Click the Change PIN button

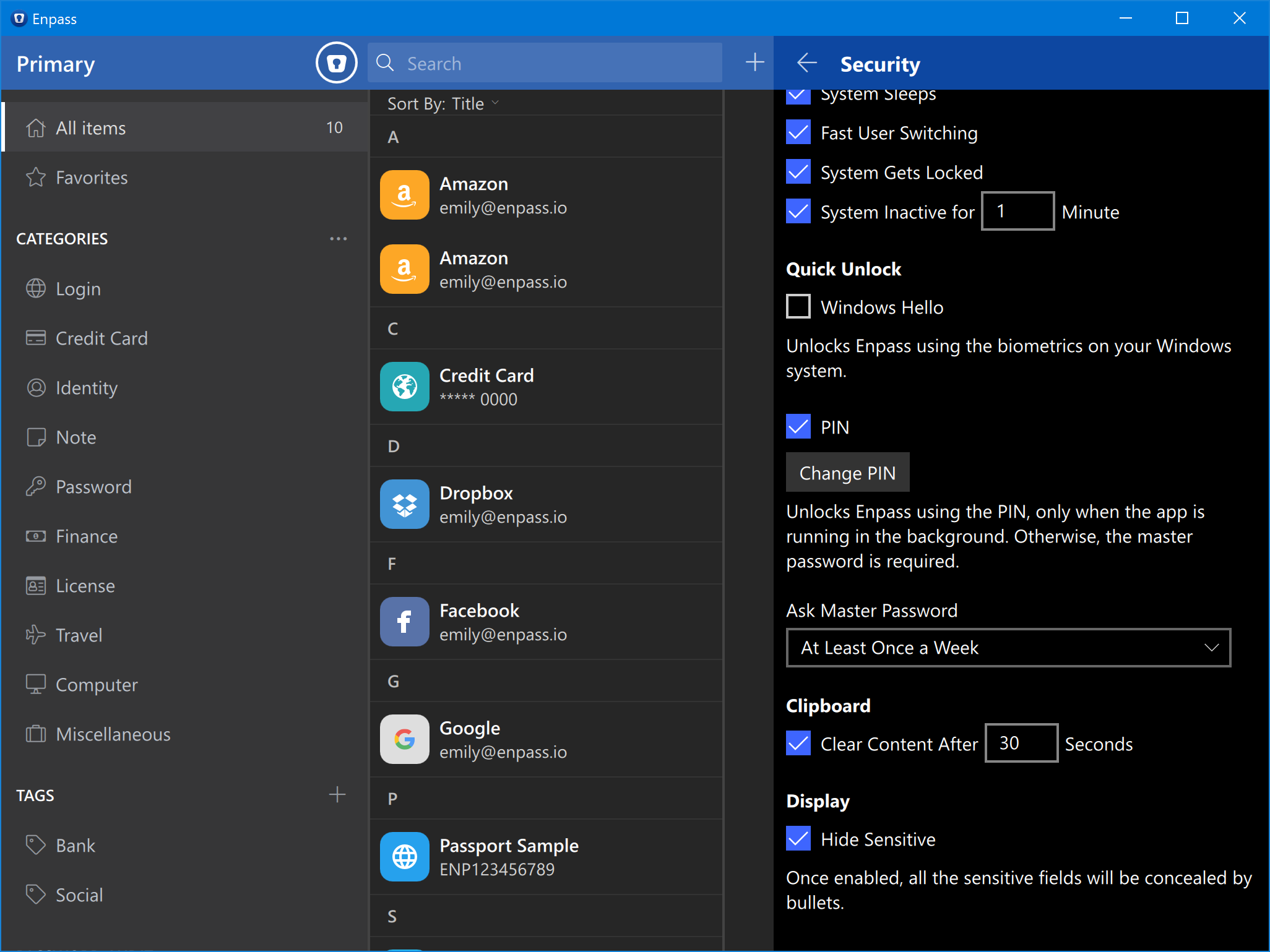[x=847, y=473]
